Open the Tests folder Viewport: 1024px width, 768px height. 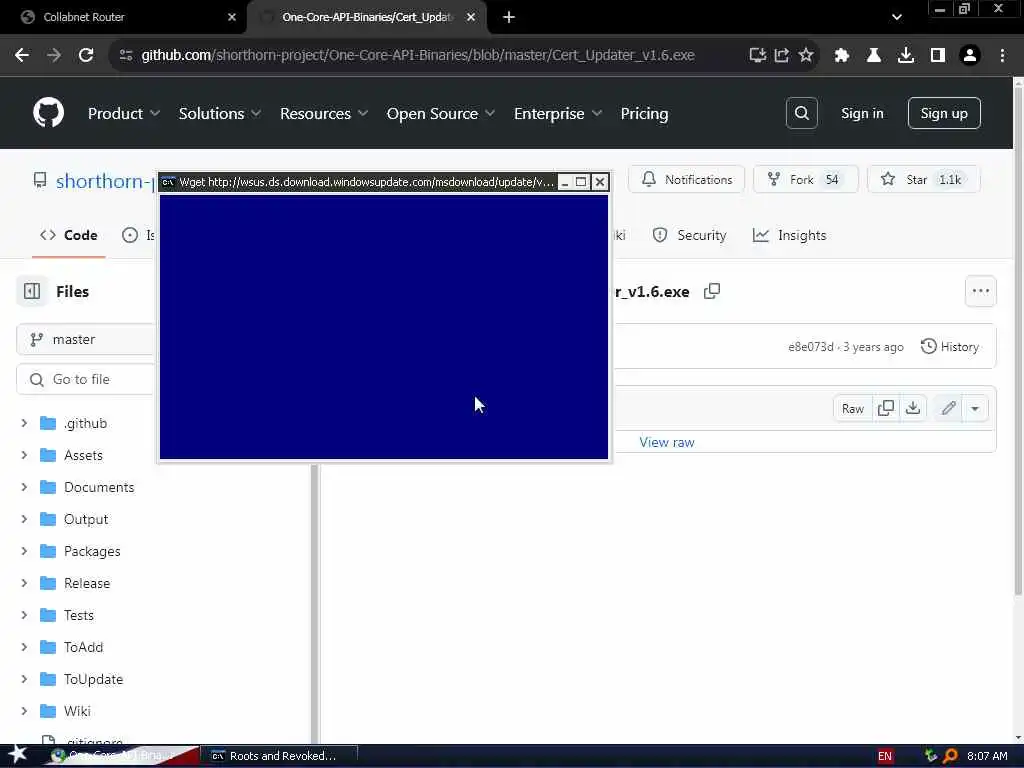[x=79, y=615]
